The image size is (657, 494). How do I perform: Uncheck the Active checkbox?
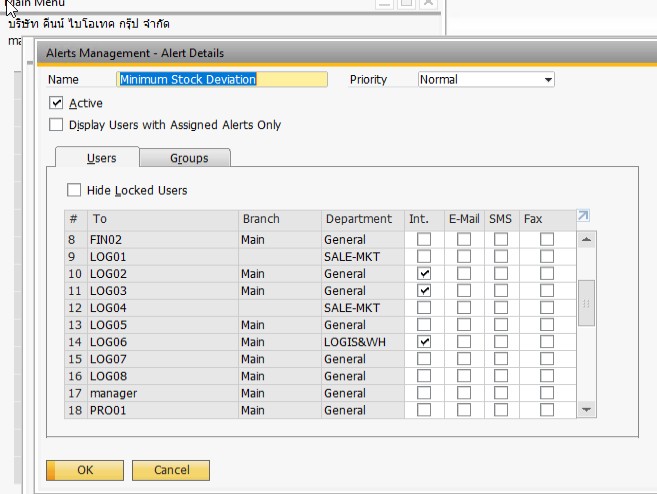56,103
